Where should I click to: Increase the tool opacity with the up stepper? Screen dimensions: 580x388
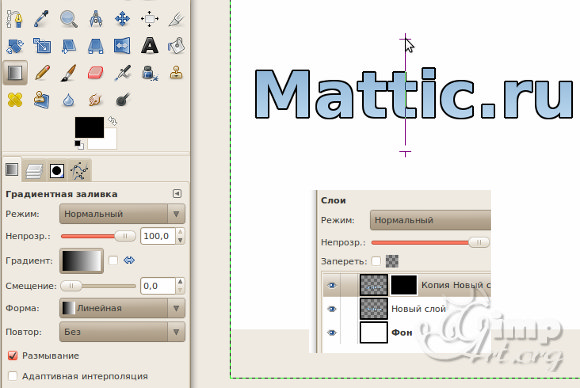[180, 232]
